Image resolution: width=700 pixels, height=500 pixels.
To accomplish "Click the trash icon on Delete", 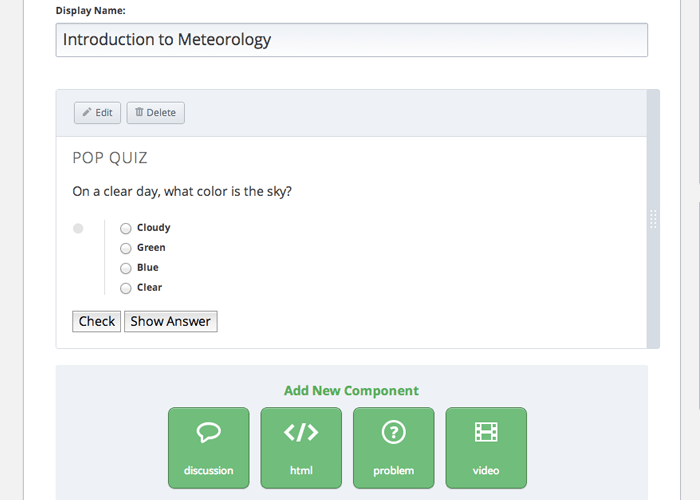I will [x=139, y=113].
